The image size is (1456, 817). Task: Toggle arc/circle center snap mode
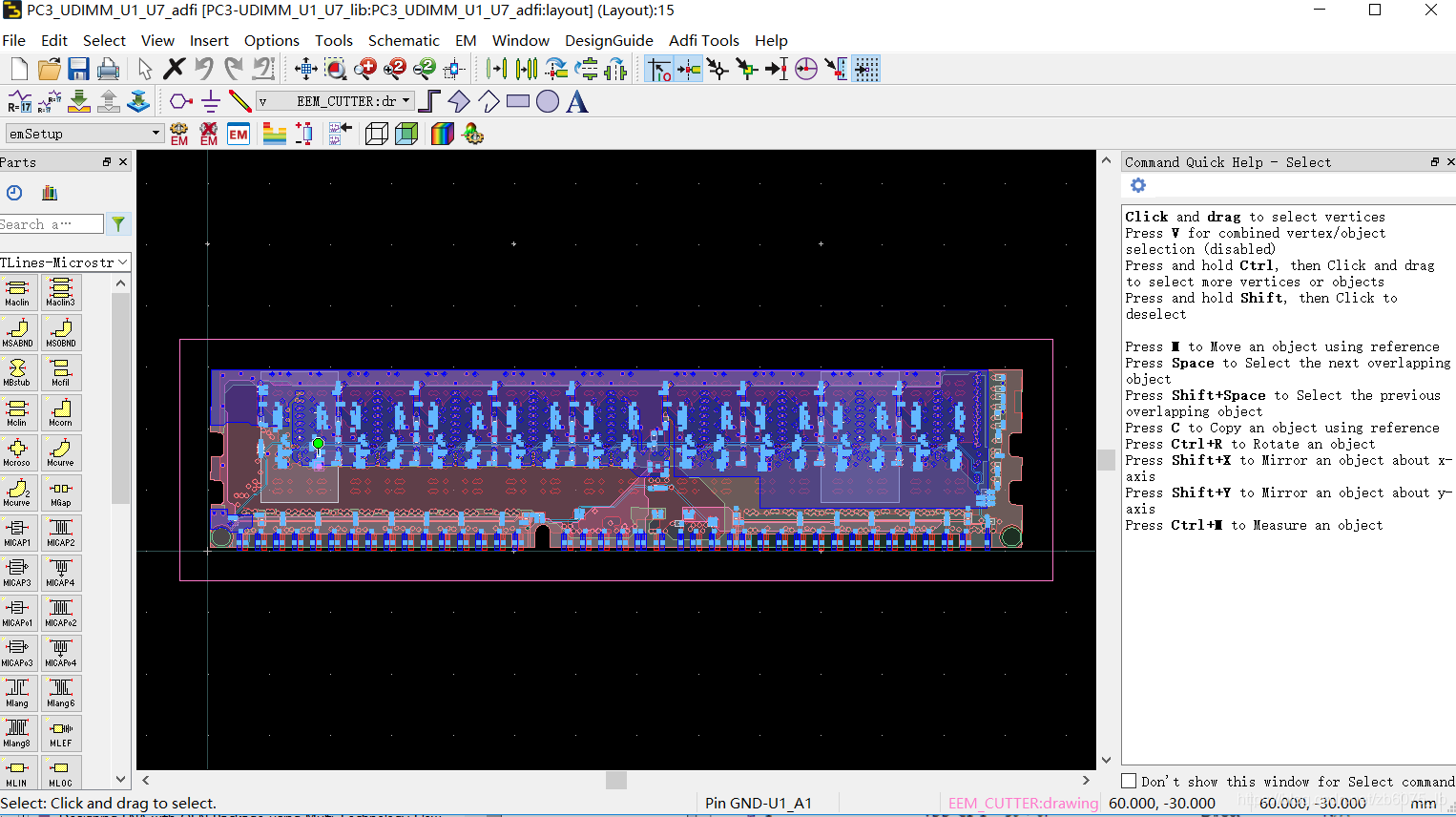pos(806,69)
